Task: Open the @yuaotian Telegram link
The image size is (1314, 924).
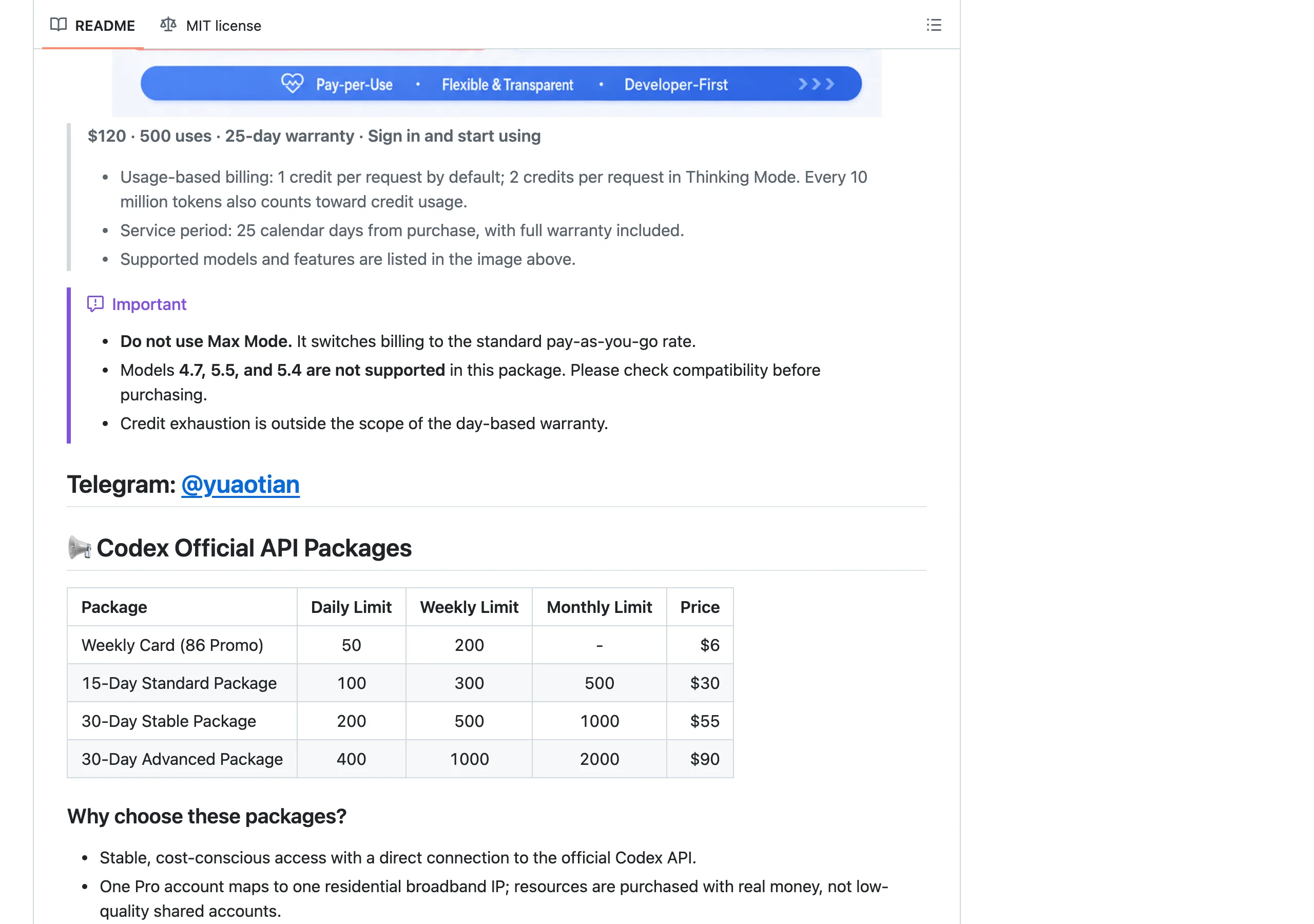Action: (240, 484)
